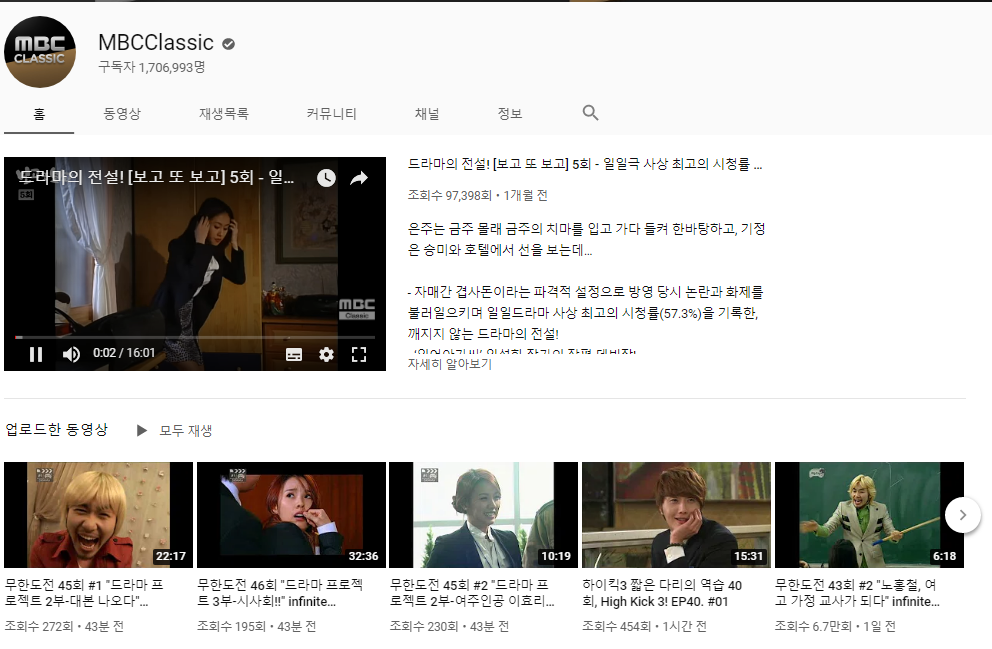Click 조회수 272회 • 43분 전 text
The image size is (992, 649).
click(x=64, y=626)
